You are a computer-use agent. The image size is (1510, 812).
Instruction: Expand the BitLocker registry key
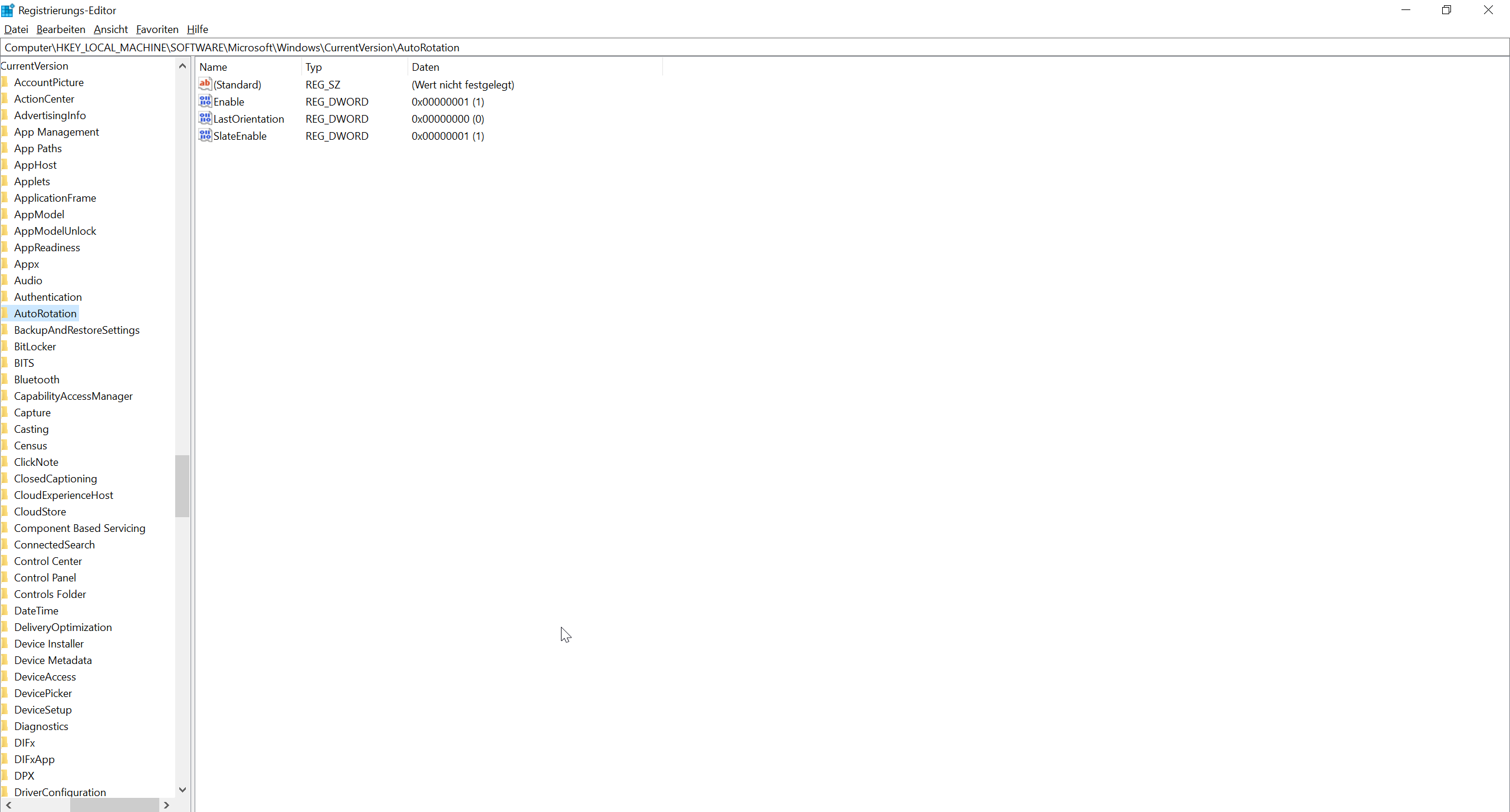pos(34,346)
